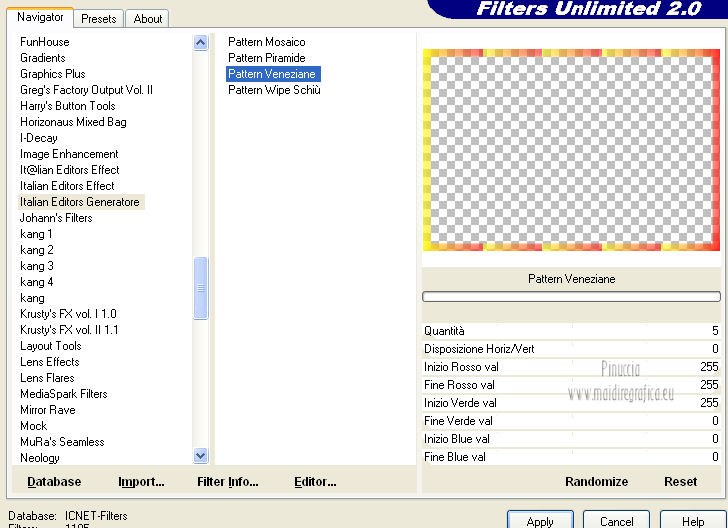Image resolution: width=728 pixels, height=528 pixels.
Task: Adjust Inizio Rosso val slider
Action: (572, 367)
